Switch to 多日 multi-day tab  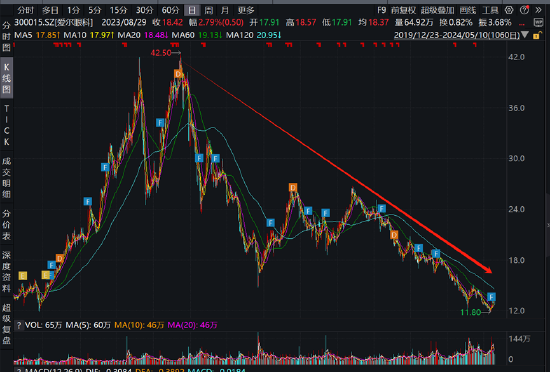tap(50, 10)
